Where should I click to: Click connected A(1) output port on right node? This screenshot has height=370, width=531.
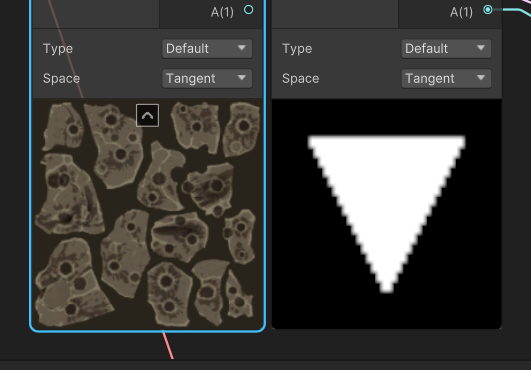[x=488, y=10]
